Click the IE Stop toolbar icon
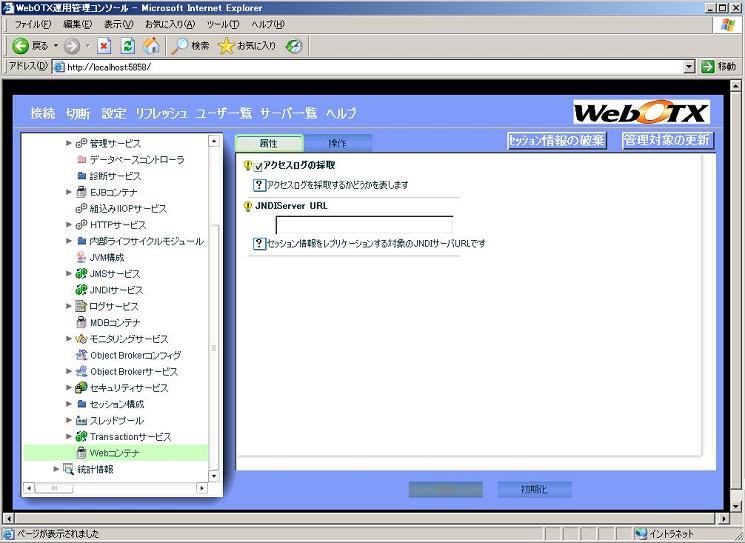This screenshot has width=745, height=543. coord(104,46)
